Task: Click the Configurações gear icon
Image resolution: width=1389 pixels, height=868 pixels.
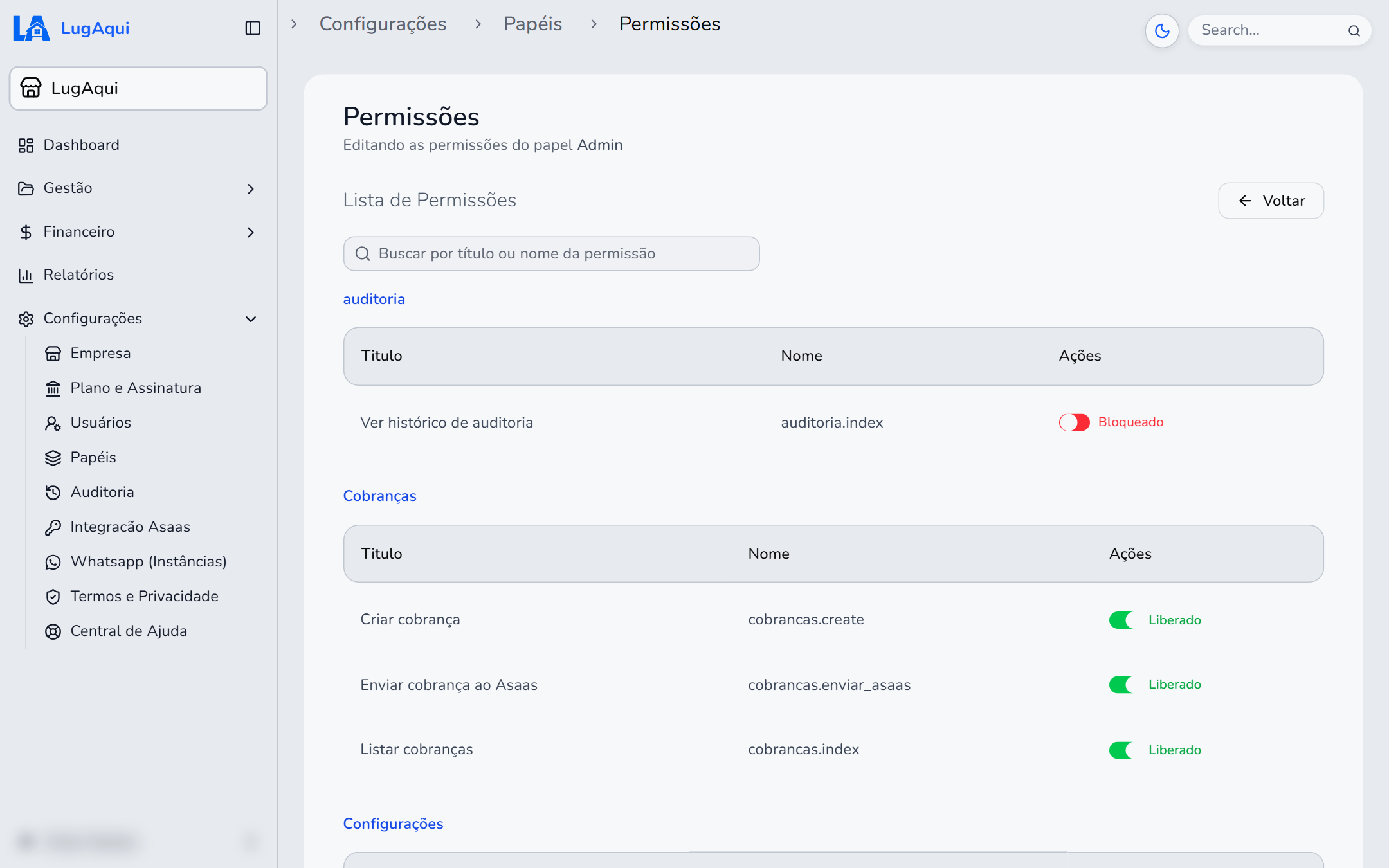Action: [x=26, y=319]
